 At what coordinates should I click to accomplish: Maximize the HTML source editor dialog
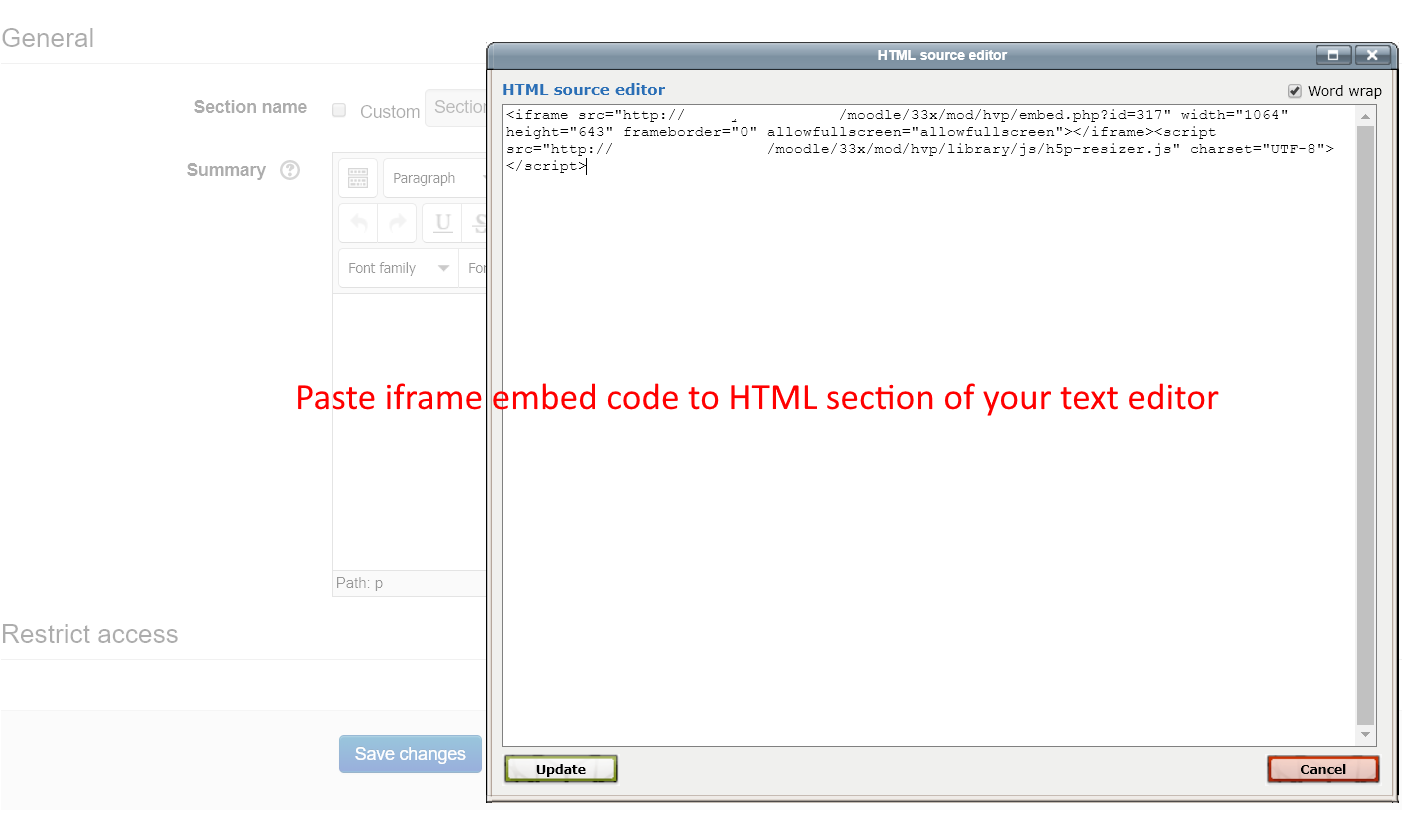[x=1333, y=55]
